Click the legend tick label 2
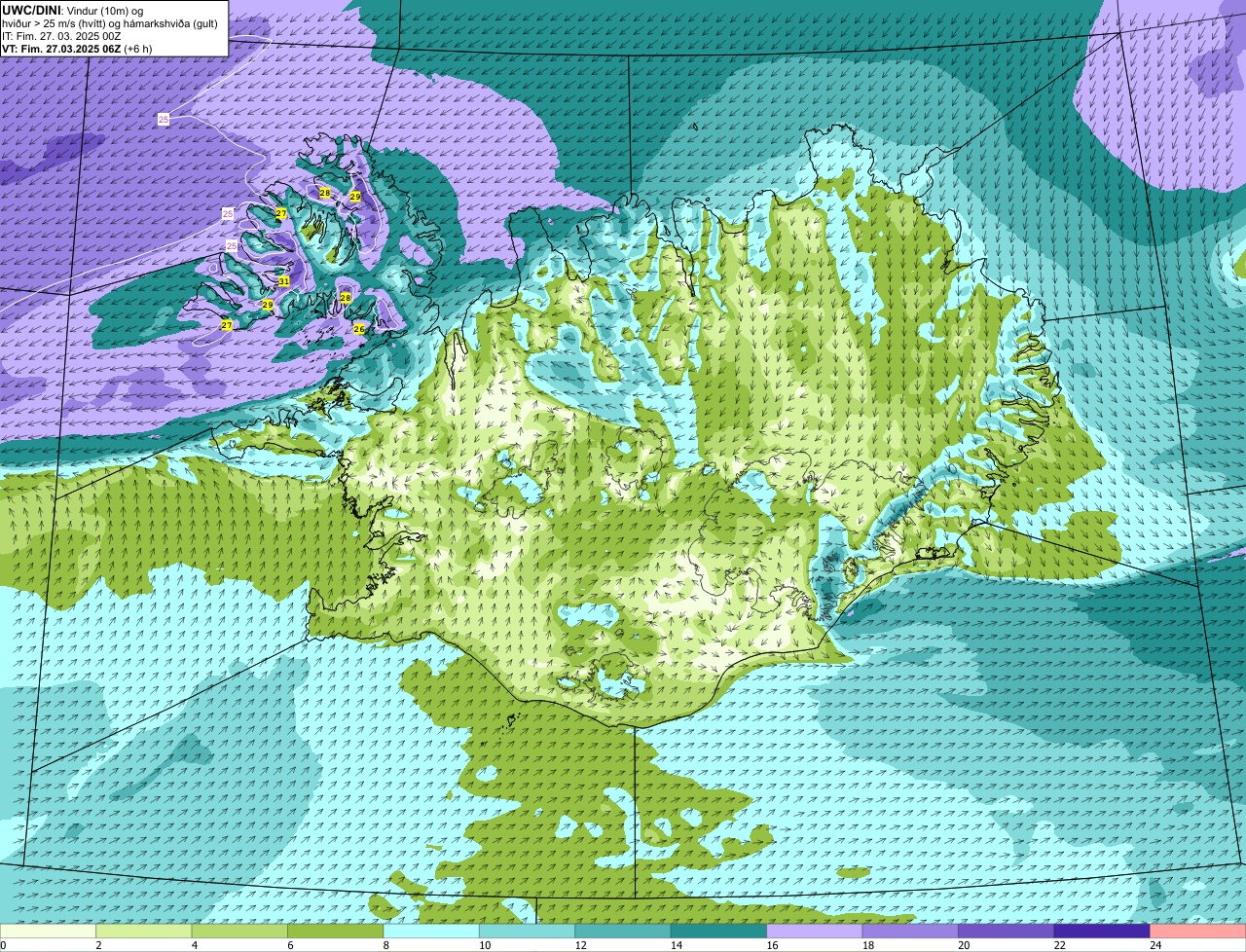 98,944
